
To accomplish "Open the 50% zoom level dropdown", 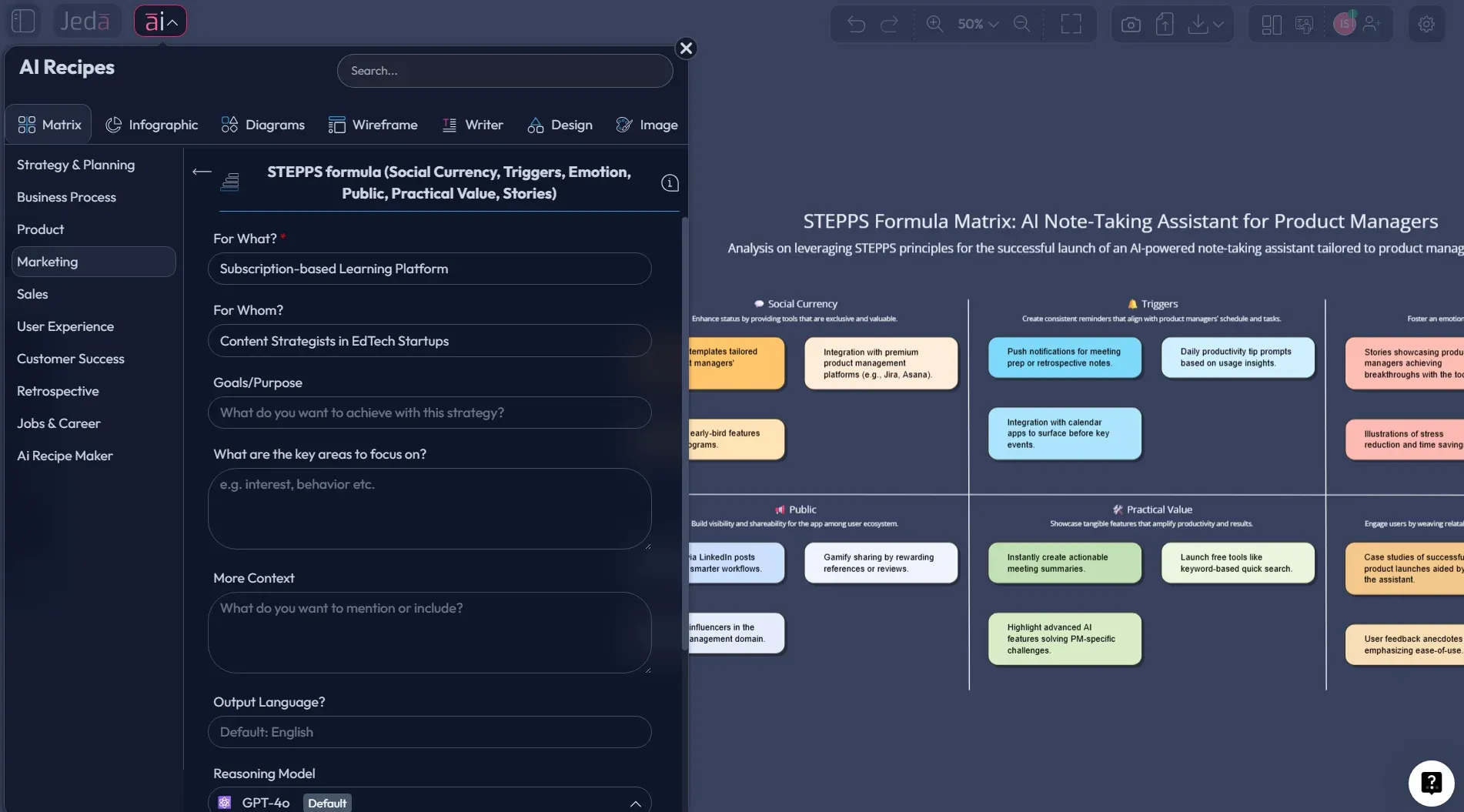I will pos(976,24).
